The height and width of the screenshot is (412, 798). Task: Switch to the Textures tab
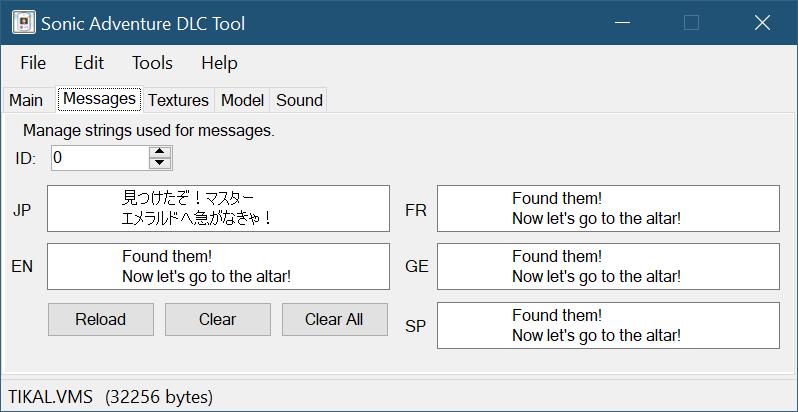tap(178, 100)
